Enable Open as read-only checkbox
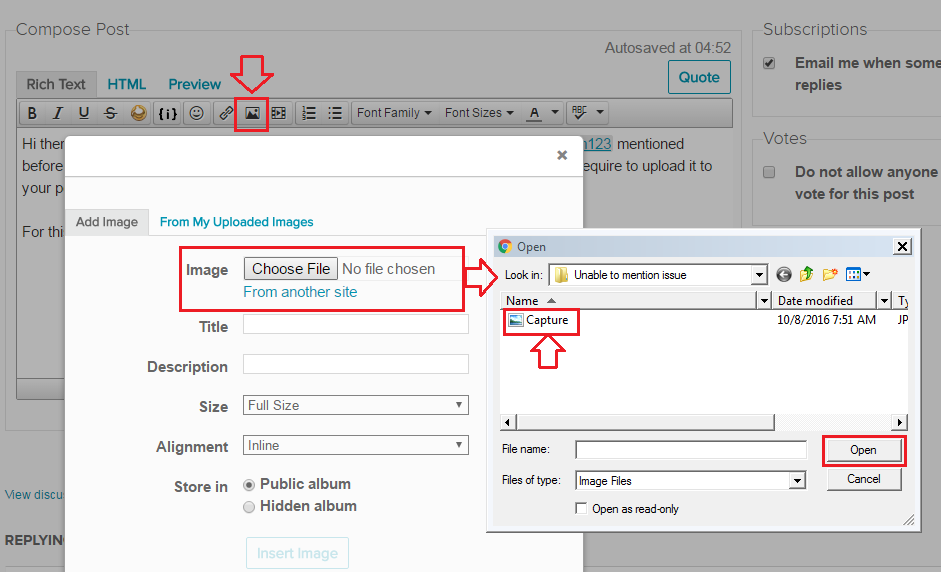 click(x=581, y=509)
